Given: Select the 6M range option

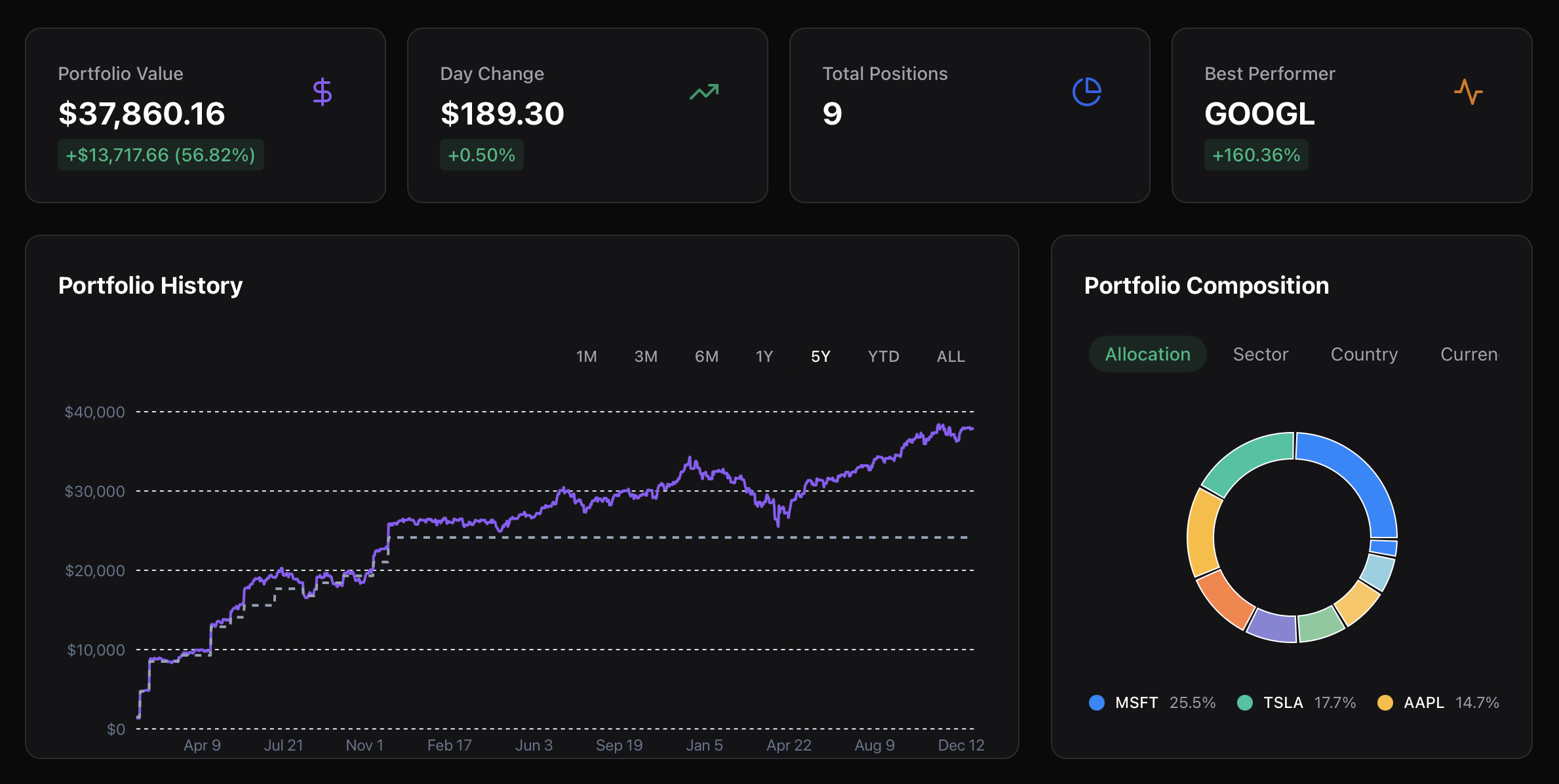Looking at the screenshot, I should (707, 356).
